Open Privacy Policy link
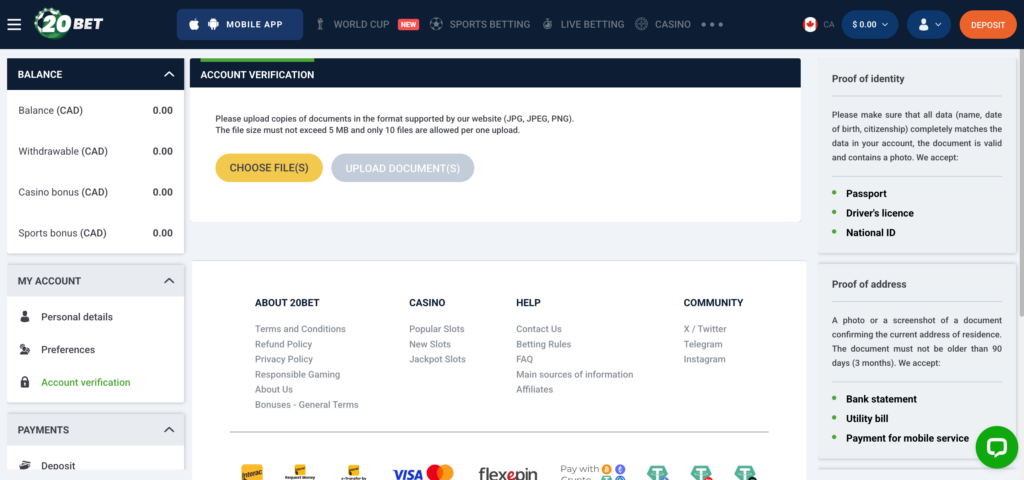Image resolution: width=1024 pixels, height=480 pixels. [284, 359]
